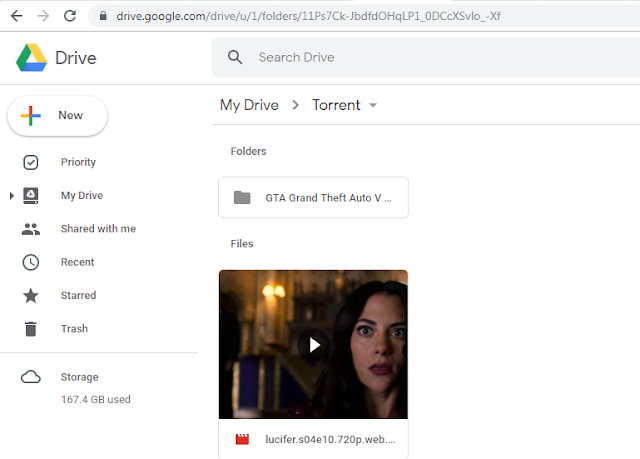
Task: Click the breadcrumb chevron separator
Action: 296,105
